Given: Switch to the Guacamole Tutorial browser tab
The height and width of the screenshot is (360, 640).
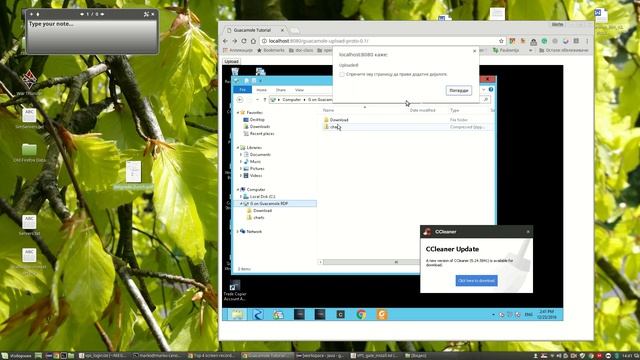Looking at the screenshot, I should click(x=253, y=30).
